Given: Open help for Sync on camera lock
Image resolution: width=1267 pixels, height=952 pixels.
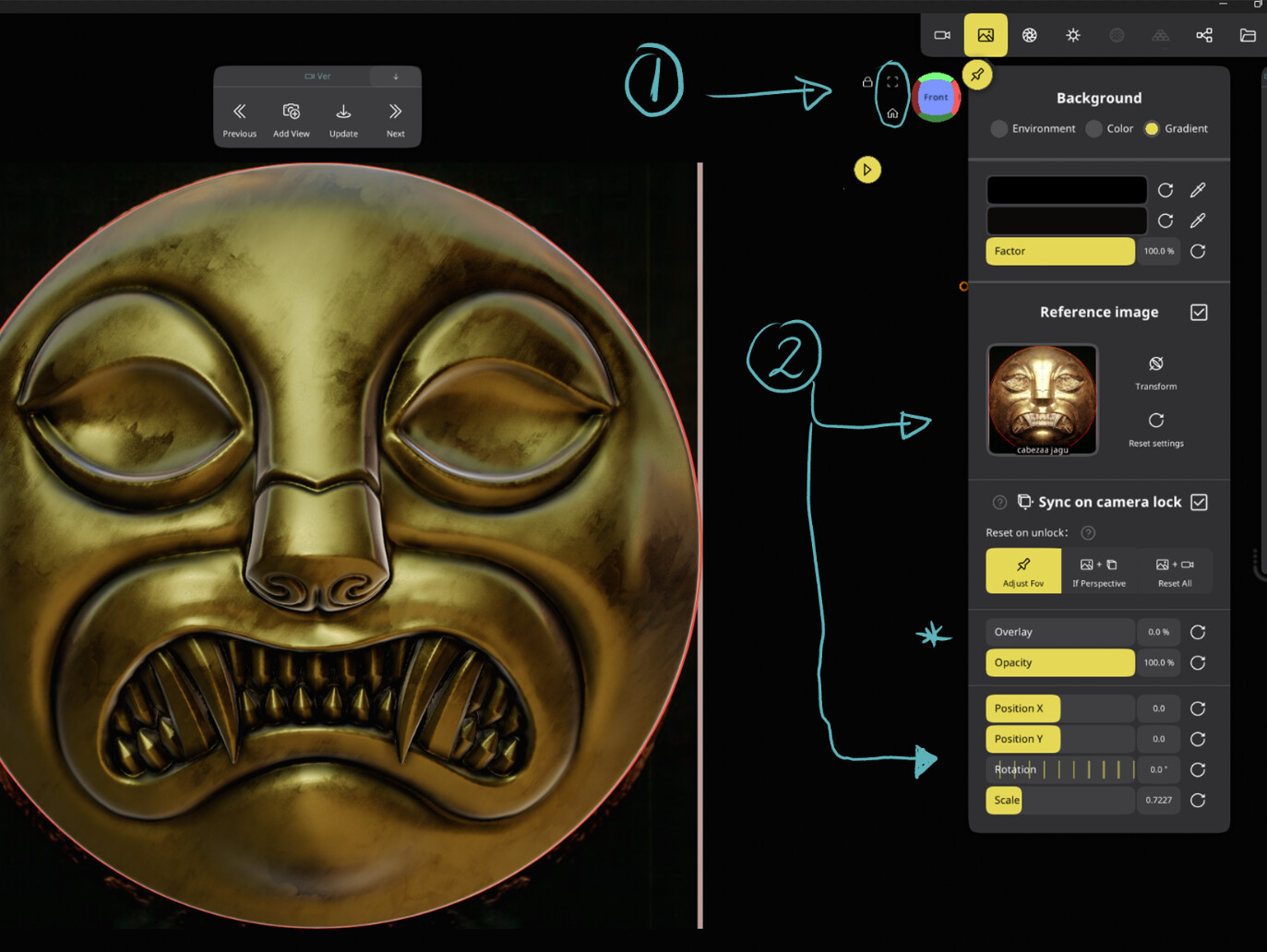Looking at the screenshot, I should (999, 503).
